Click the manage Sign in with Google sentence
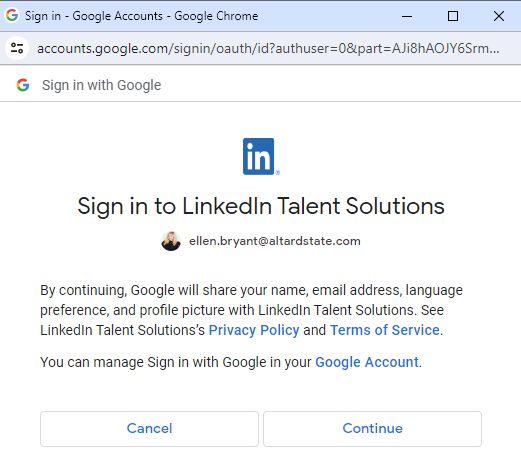This screenshot has width=521, height=473. click(x=231, y=362)
